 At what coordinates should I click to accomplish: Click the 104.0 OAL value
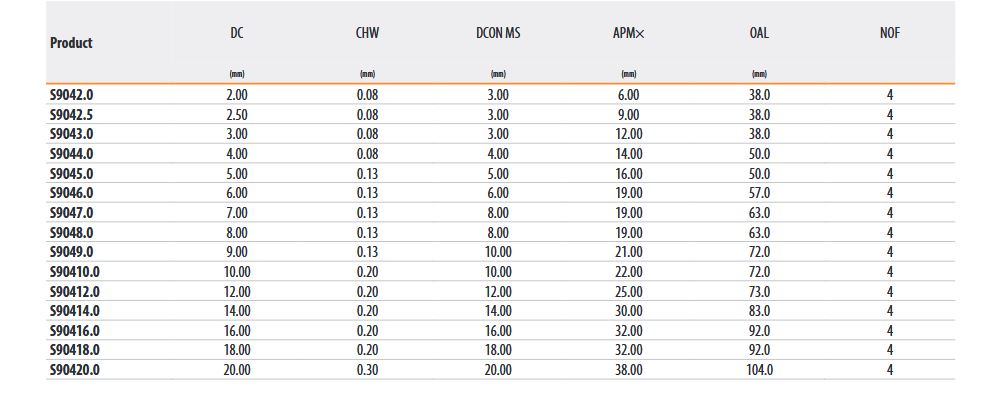pyautogui.click(x=759, y=370)
